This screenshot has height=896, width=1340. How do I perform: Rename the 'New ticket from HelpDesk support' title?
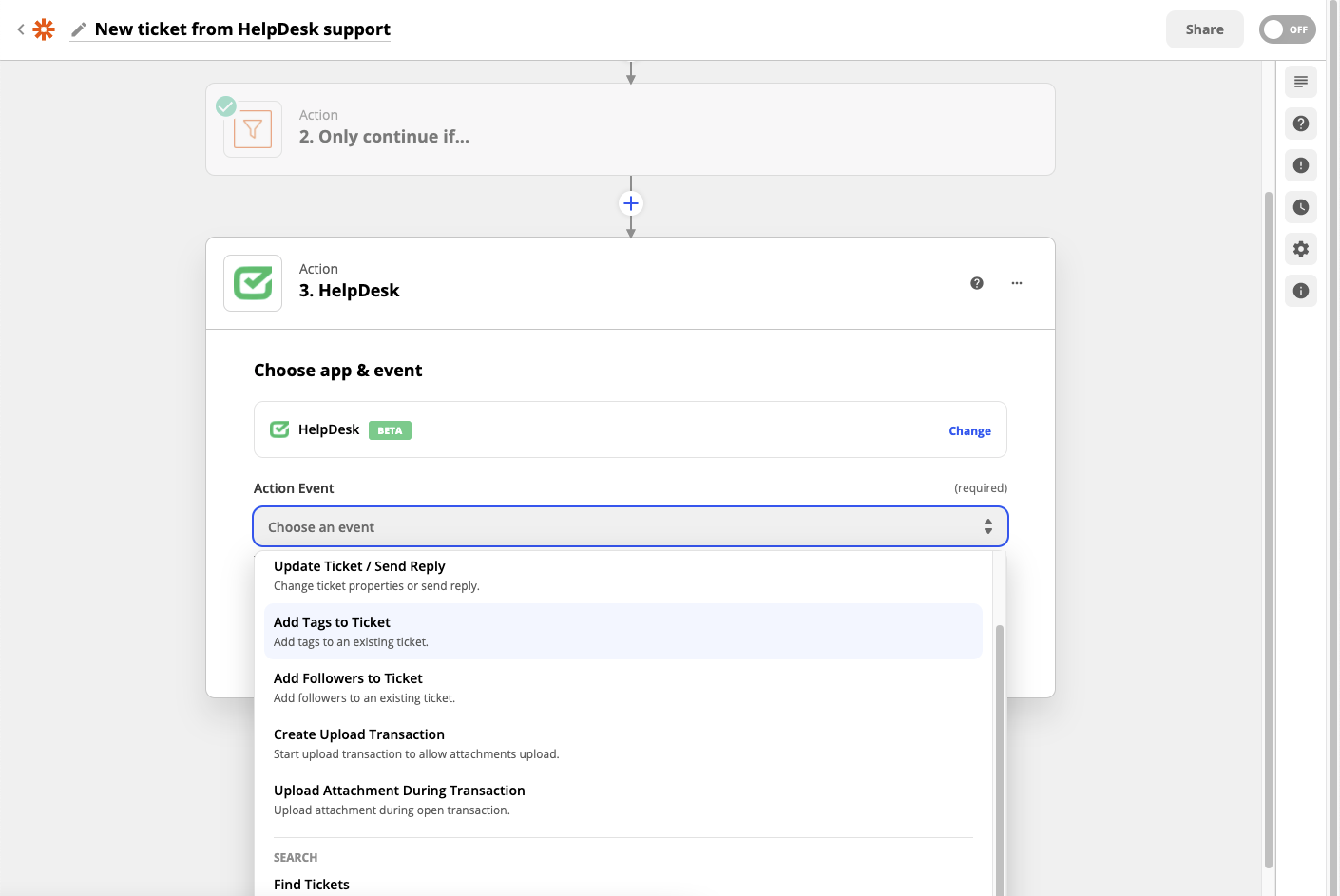coord(242,29)
